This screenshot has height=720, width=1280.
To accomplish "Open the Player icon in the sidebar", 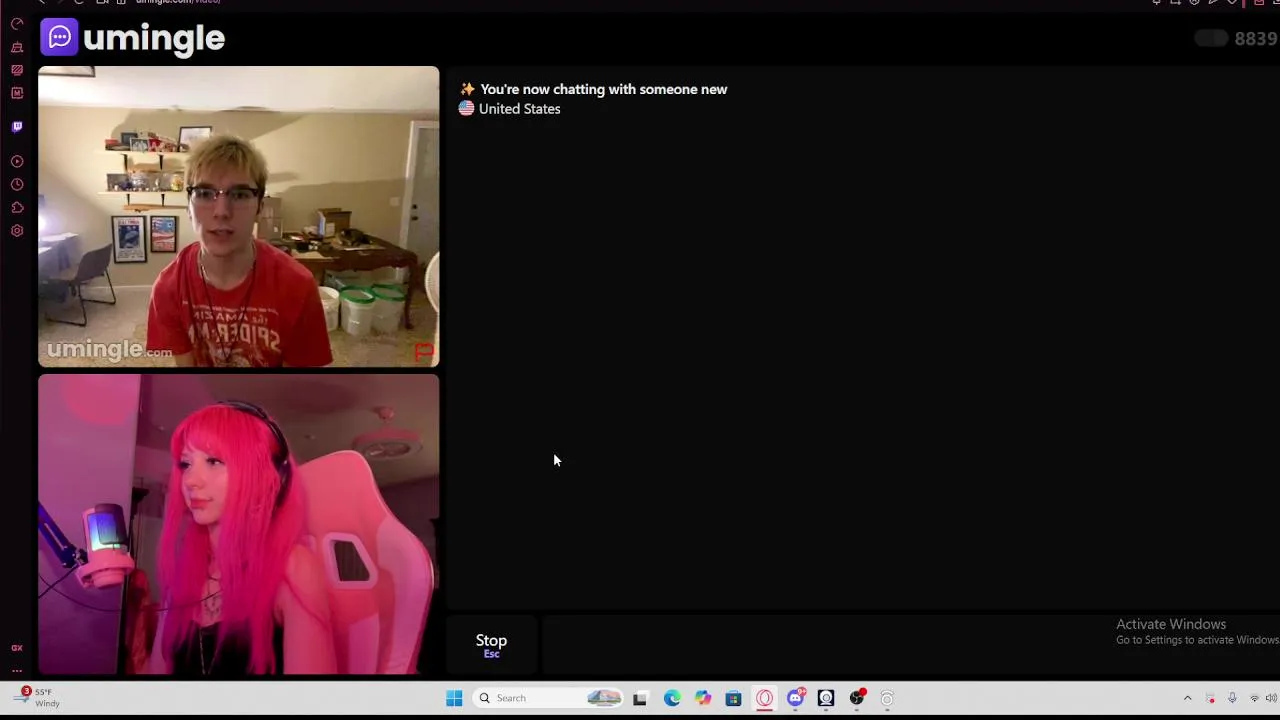I will tap(17, 161).
